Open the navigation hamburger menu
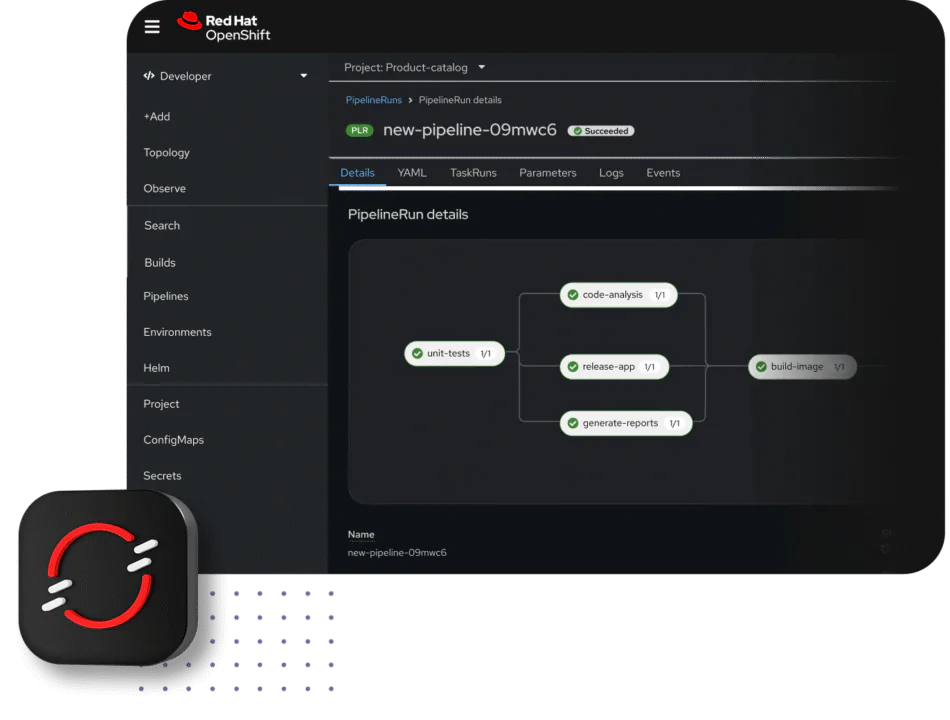The height and width of the screenshot is (720, 950). 152,26
